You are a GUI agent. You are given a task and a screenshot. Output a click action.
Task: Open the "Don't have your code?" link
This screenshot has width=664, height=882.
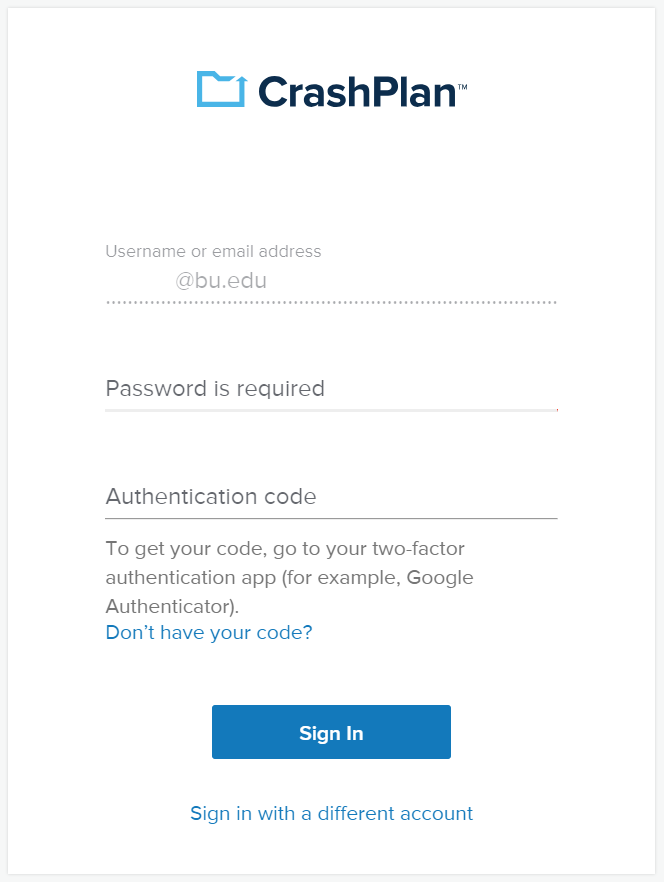(209, 632)
